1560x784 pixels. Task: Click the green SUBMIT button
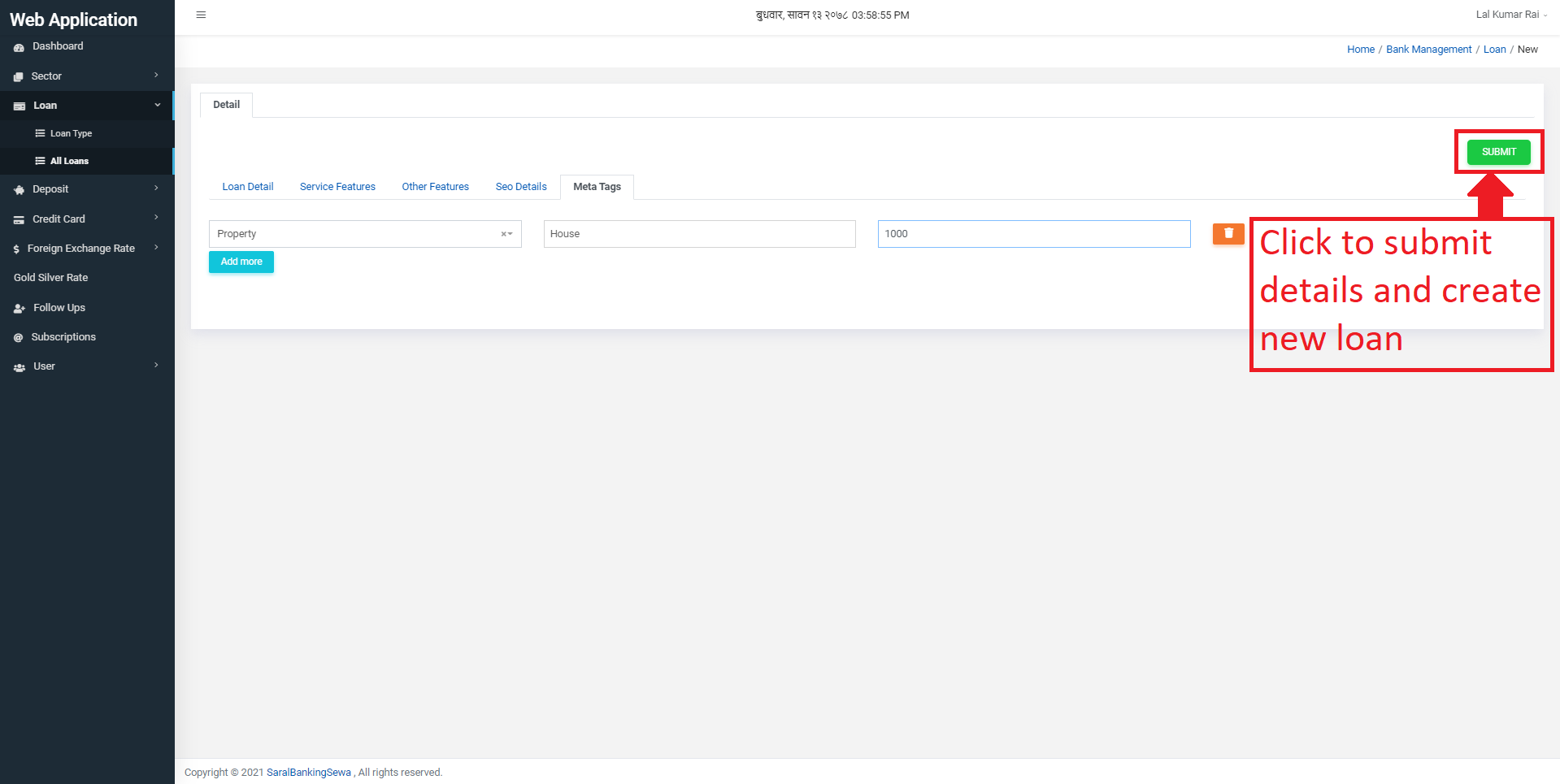point(1498,152)
